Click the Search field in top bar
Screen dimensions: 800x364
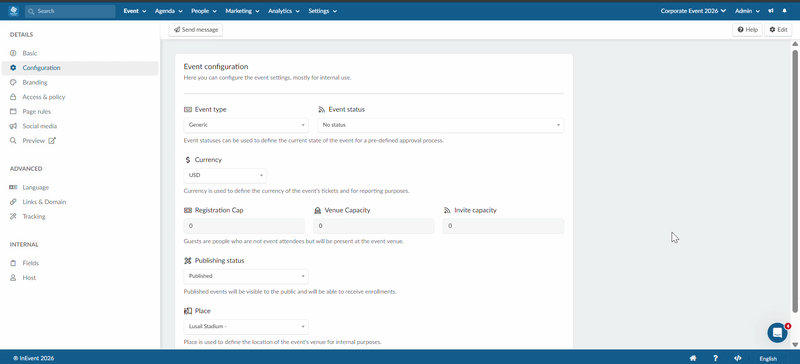[x=70, y=11]
